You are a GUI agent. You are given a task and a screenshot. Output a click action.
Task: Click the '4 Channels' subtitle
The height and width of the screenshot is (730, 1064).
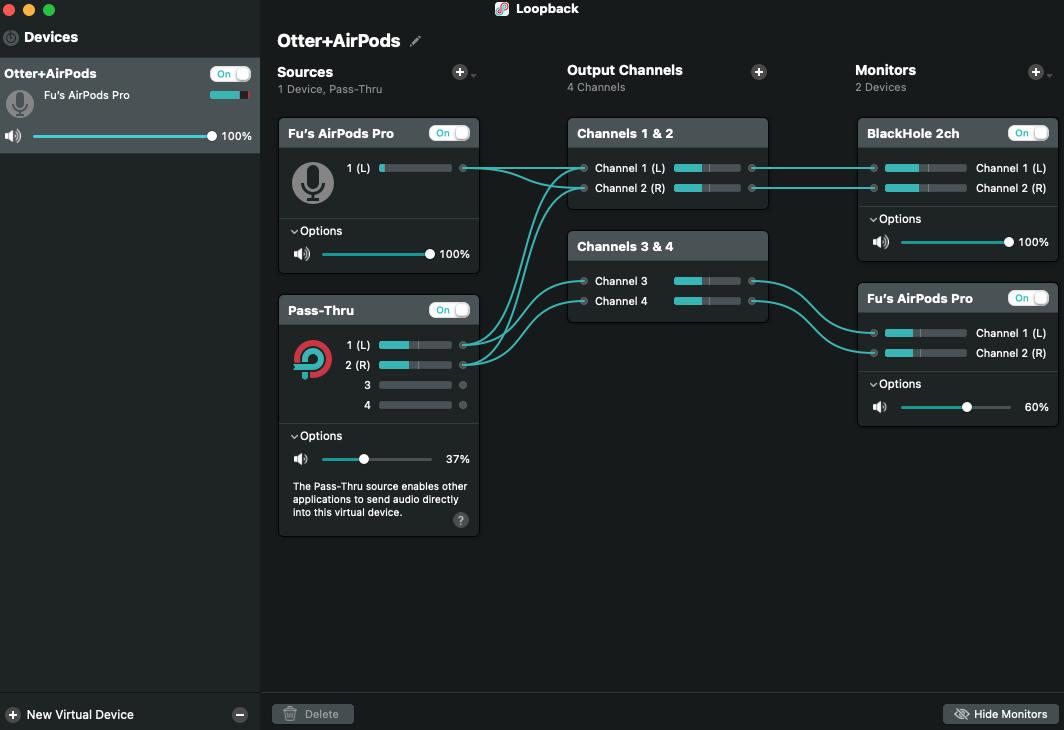[596, 88]
